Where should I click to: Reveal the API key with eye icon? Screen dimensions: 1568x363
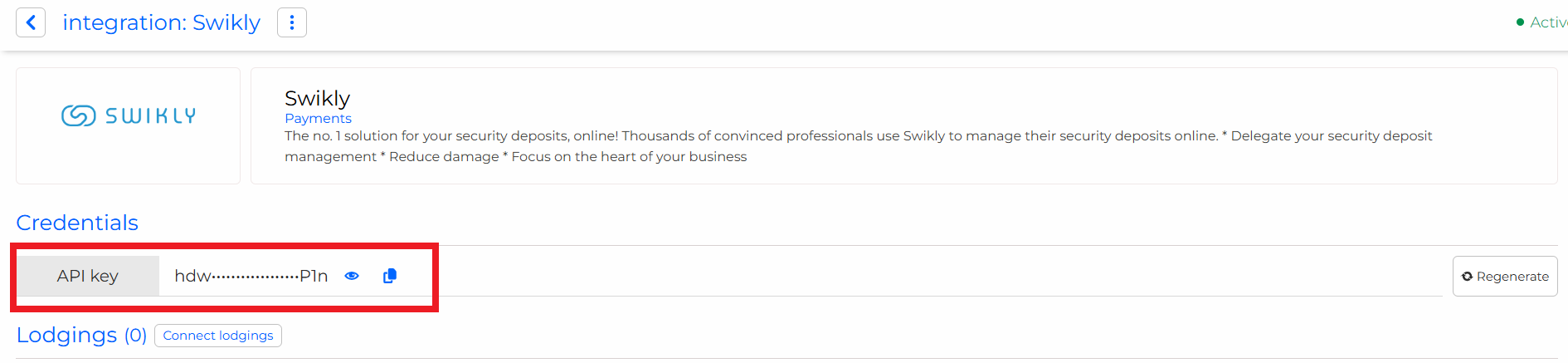(x=352, y=276)
